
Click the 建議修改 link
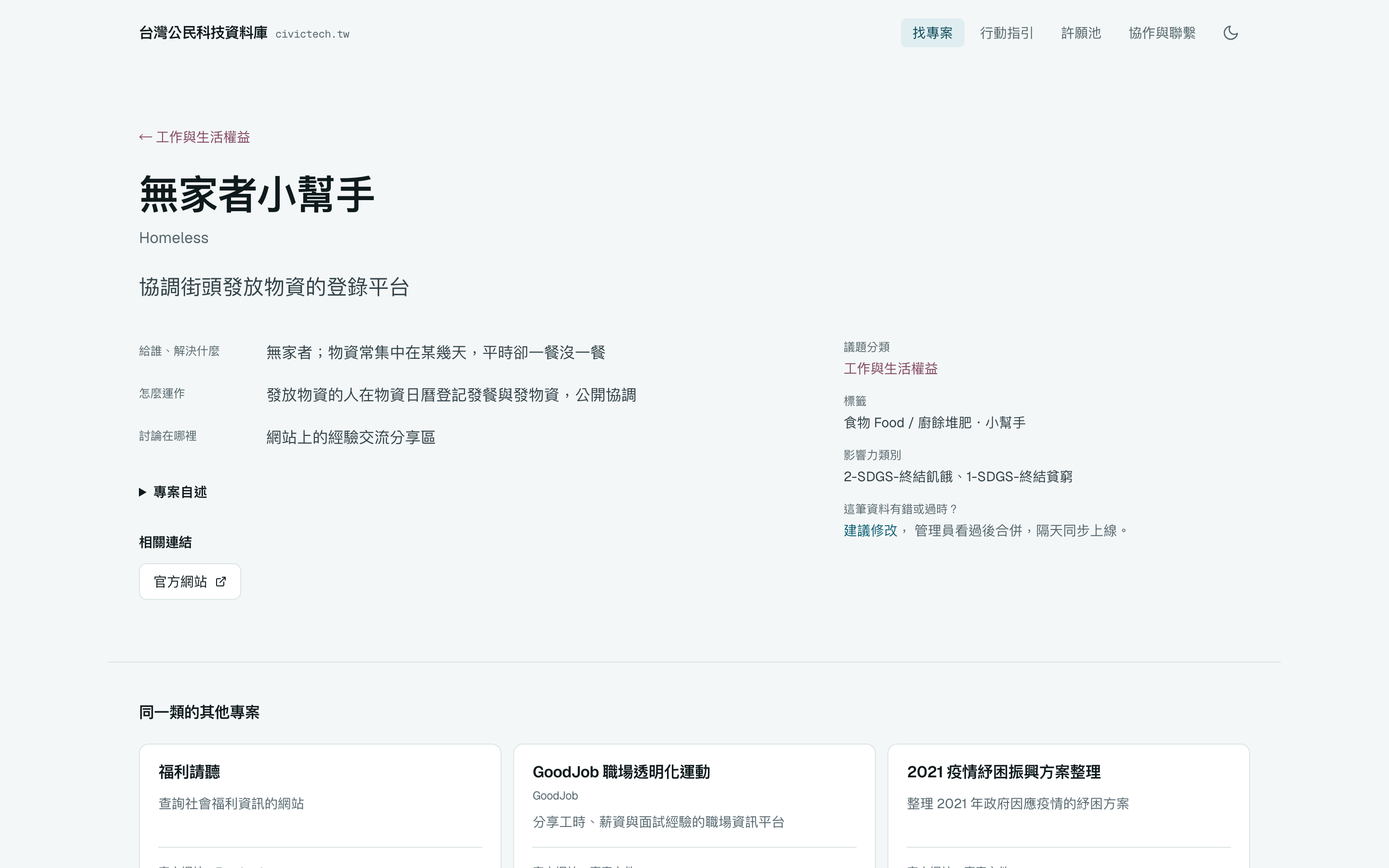coord(870,530)
